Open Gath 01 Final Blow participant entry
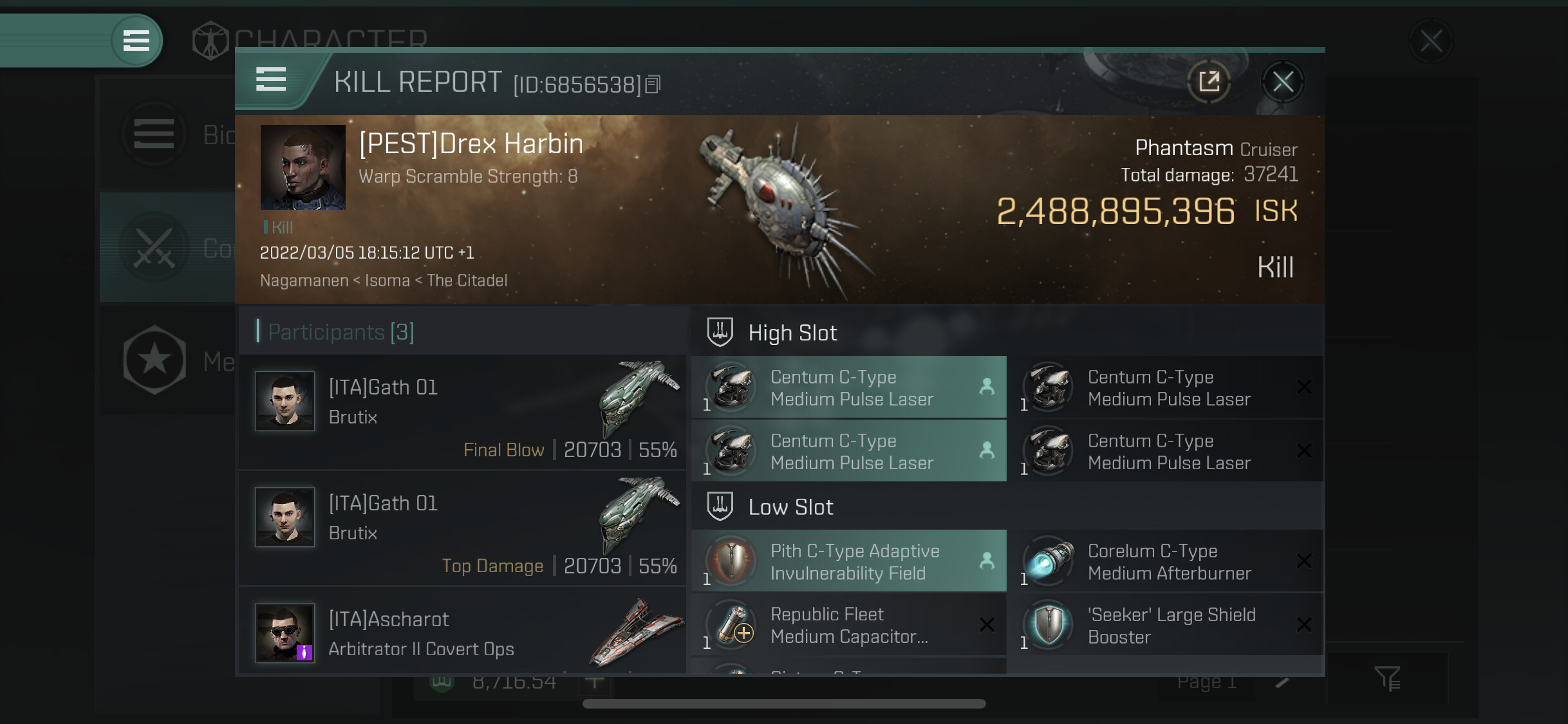This screenshot has height=724, width=1568. tap(462, 412)
